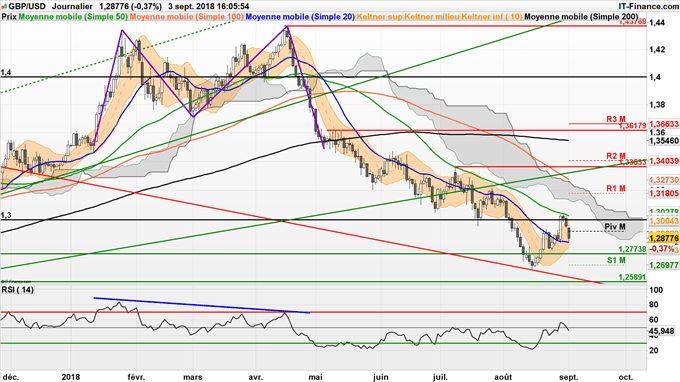
Task: Click the août date axis label
Action: click(503, 377)
